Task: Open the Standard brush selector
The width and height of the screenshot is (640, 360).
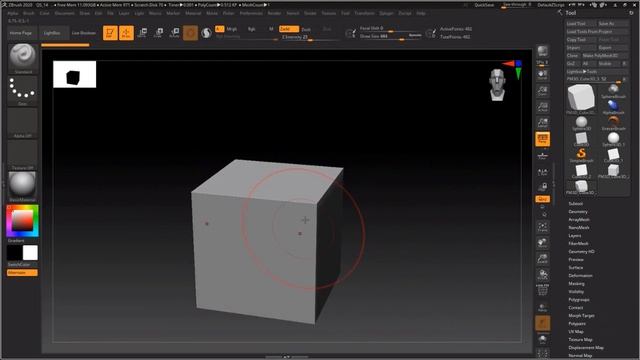Action: (x=22, y=58)
